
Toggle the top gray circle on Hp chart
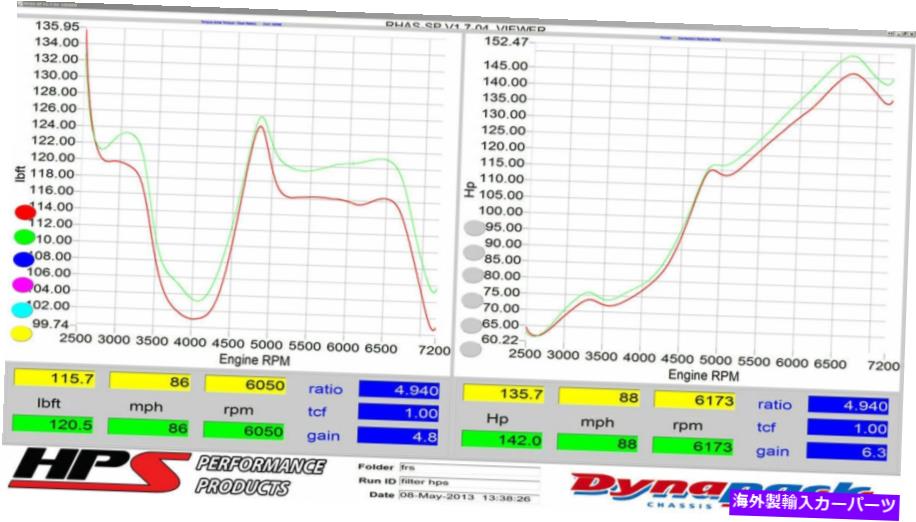click(x=473, y=228)
